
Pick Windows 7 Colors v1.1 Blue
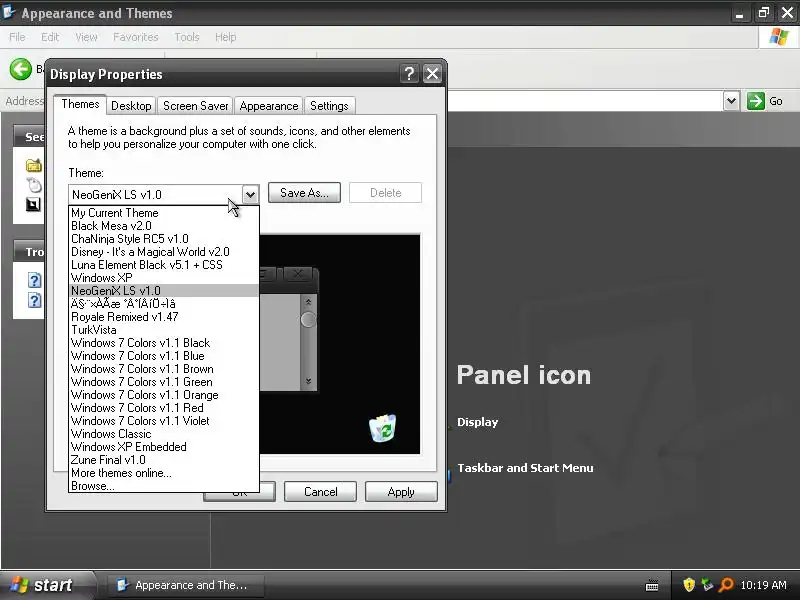163,356
